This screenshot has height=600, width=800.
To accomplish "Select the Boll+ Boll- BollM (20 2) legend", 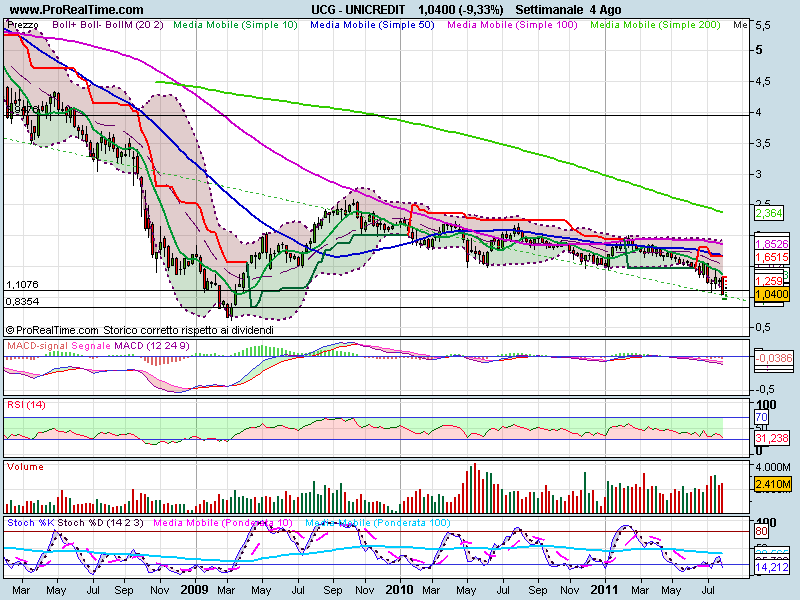I will [108, 24].
